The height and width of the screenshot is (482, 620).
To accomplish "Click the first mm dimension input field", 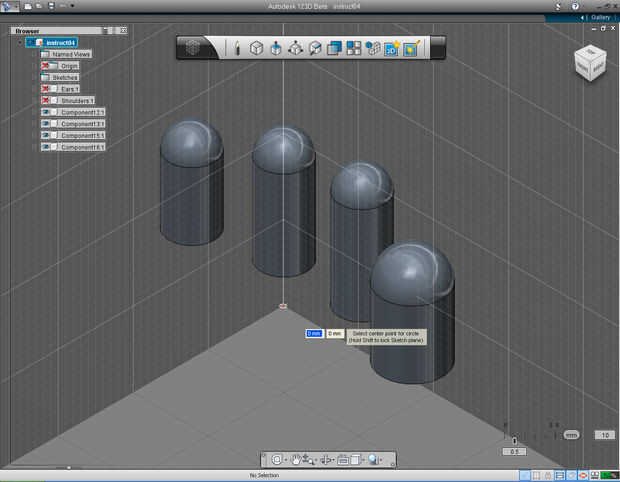I will 314,333.
